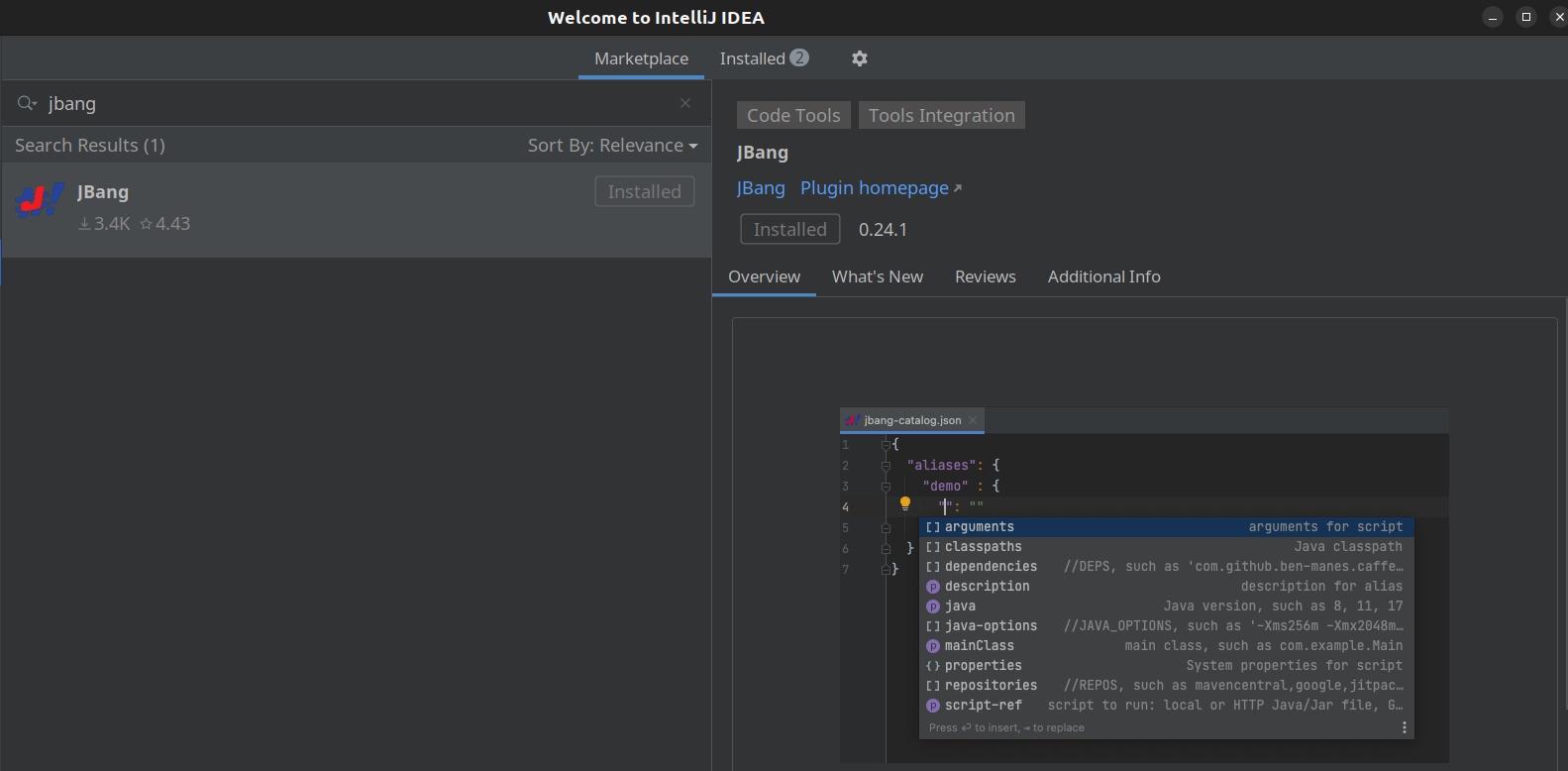Open the Plugin homepage link
This screenshot has height=771, width=1568.
point(881,188)
